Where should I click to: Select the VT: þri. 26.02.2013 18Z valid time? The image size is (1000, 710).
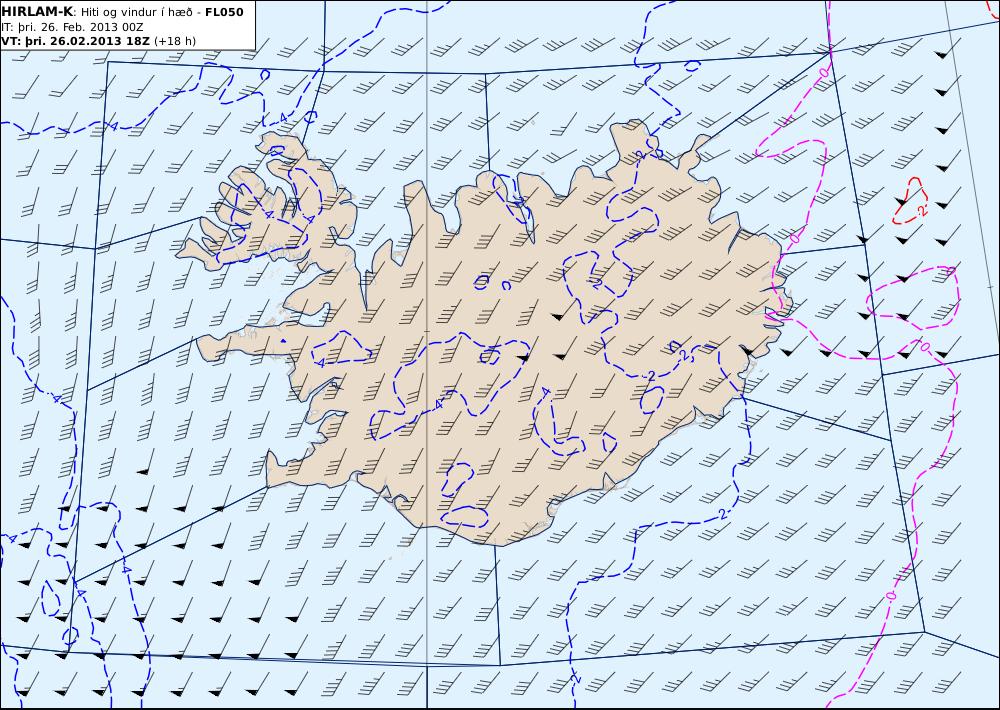click(77, 41)
